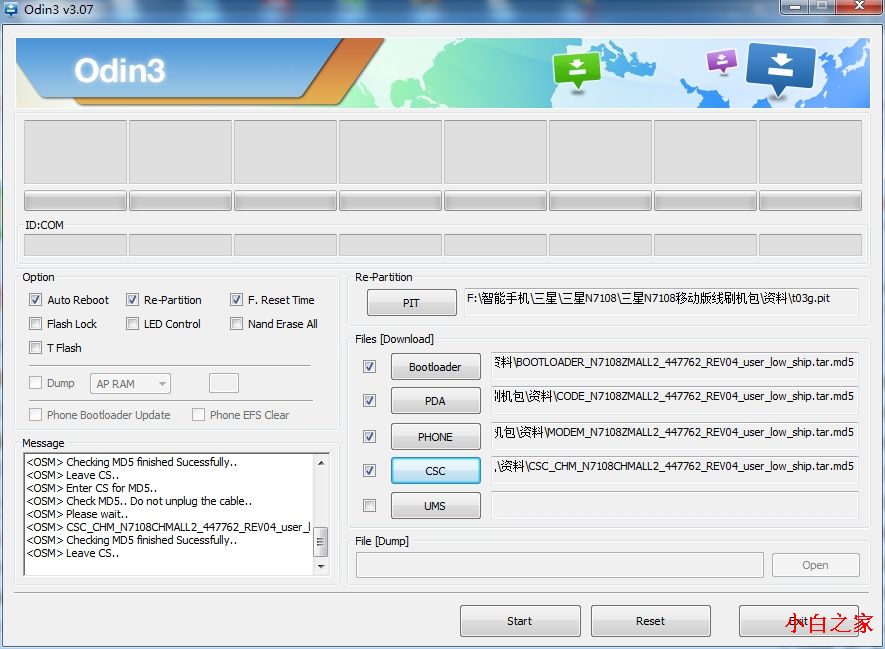Screen dimensions: 885x649
Task: Uncheck the PHONE file checkbox
Action: pos(369,436)
